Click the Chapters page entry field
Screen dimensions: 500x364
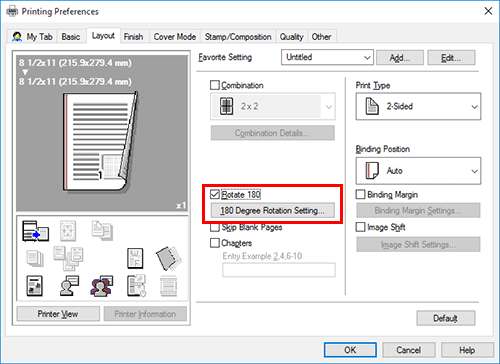coord(279,270)
